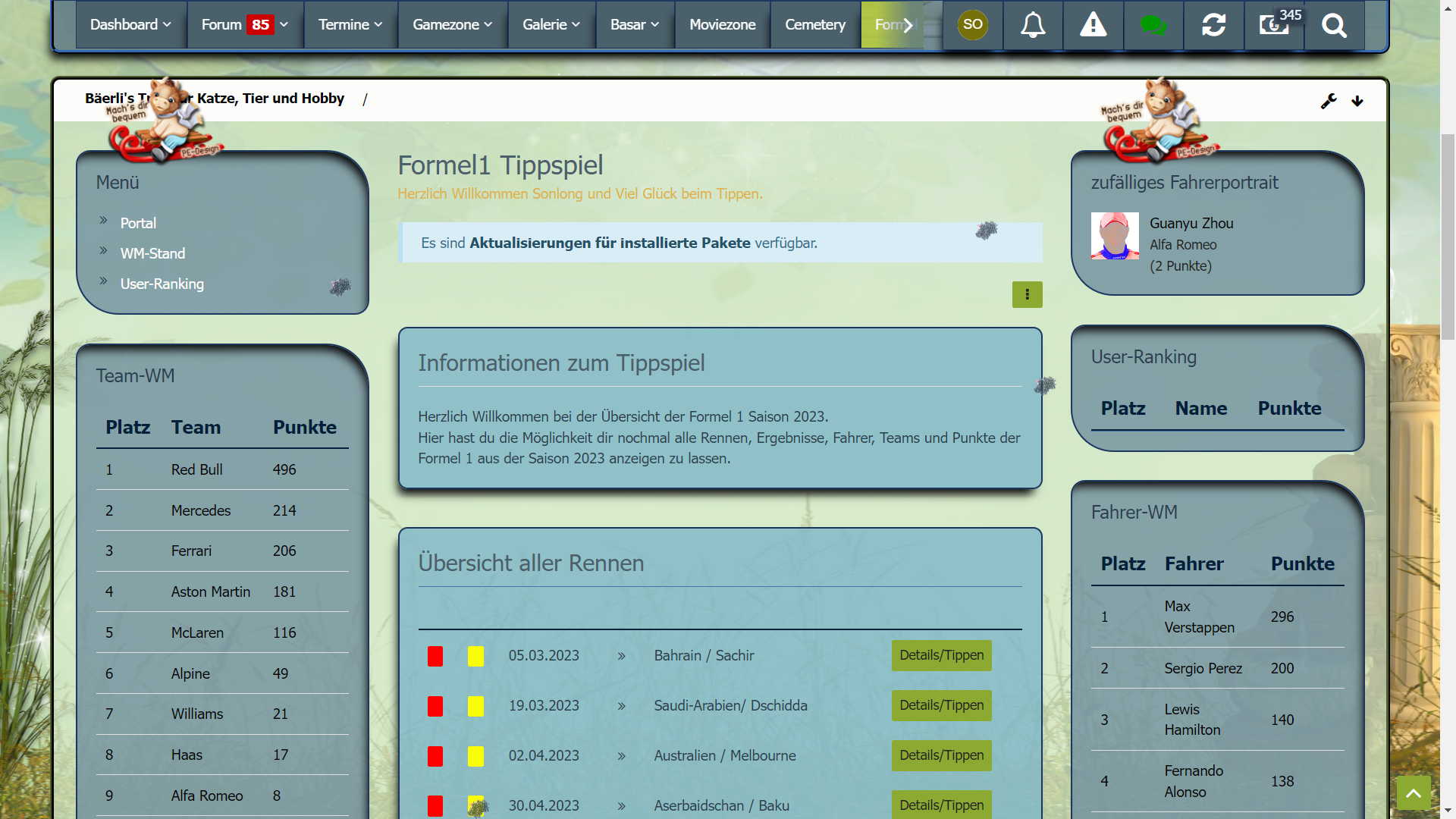The height and width of the screenshot is (819, 1456).
Task: Open the camera icon with 345 badge
Action: coord(1274,25)
